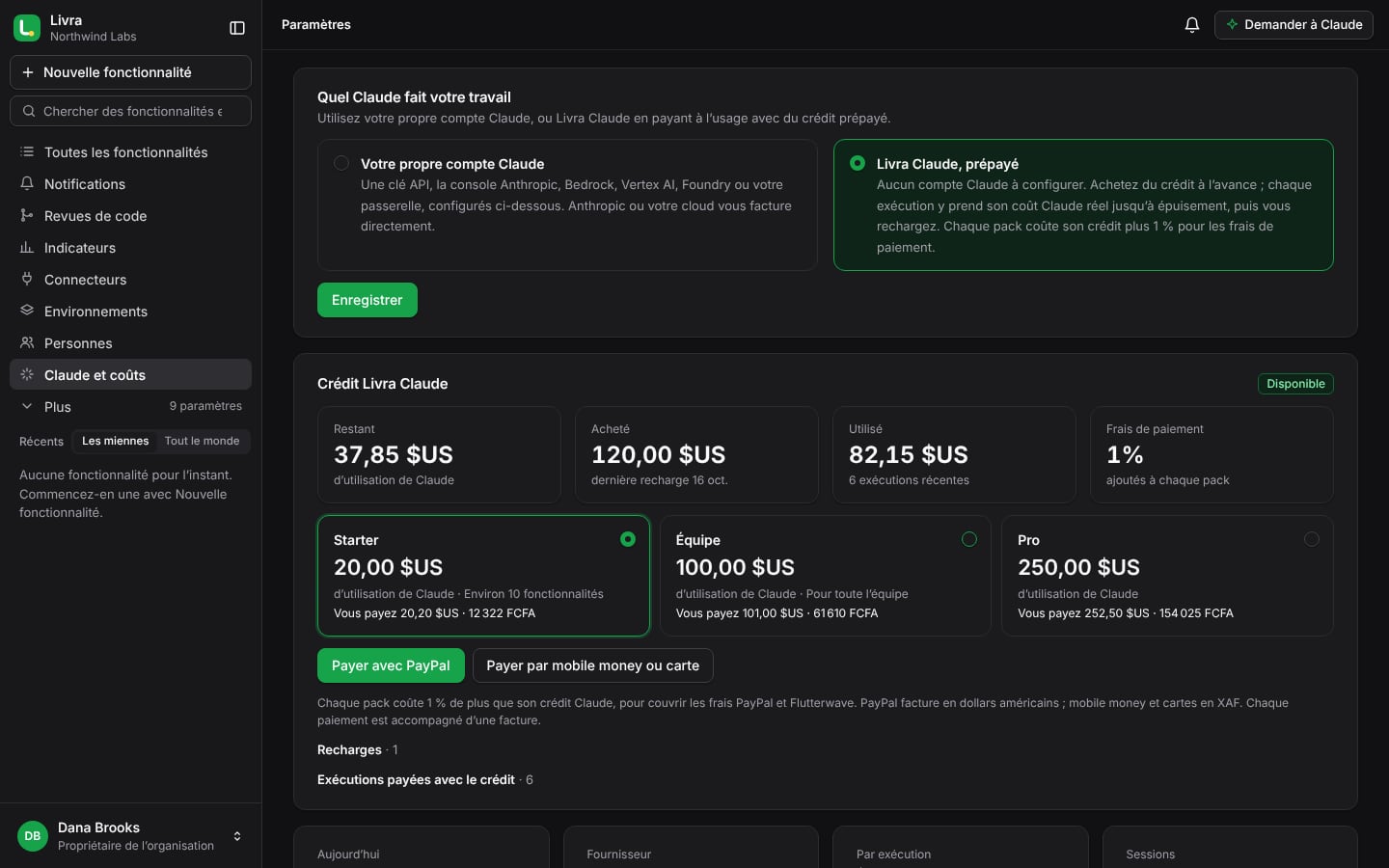Click the search magnifier icon
The width and height of the screenshot is (1389, 868).
coord(29,111)
